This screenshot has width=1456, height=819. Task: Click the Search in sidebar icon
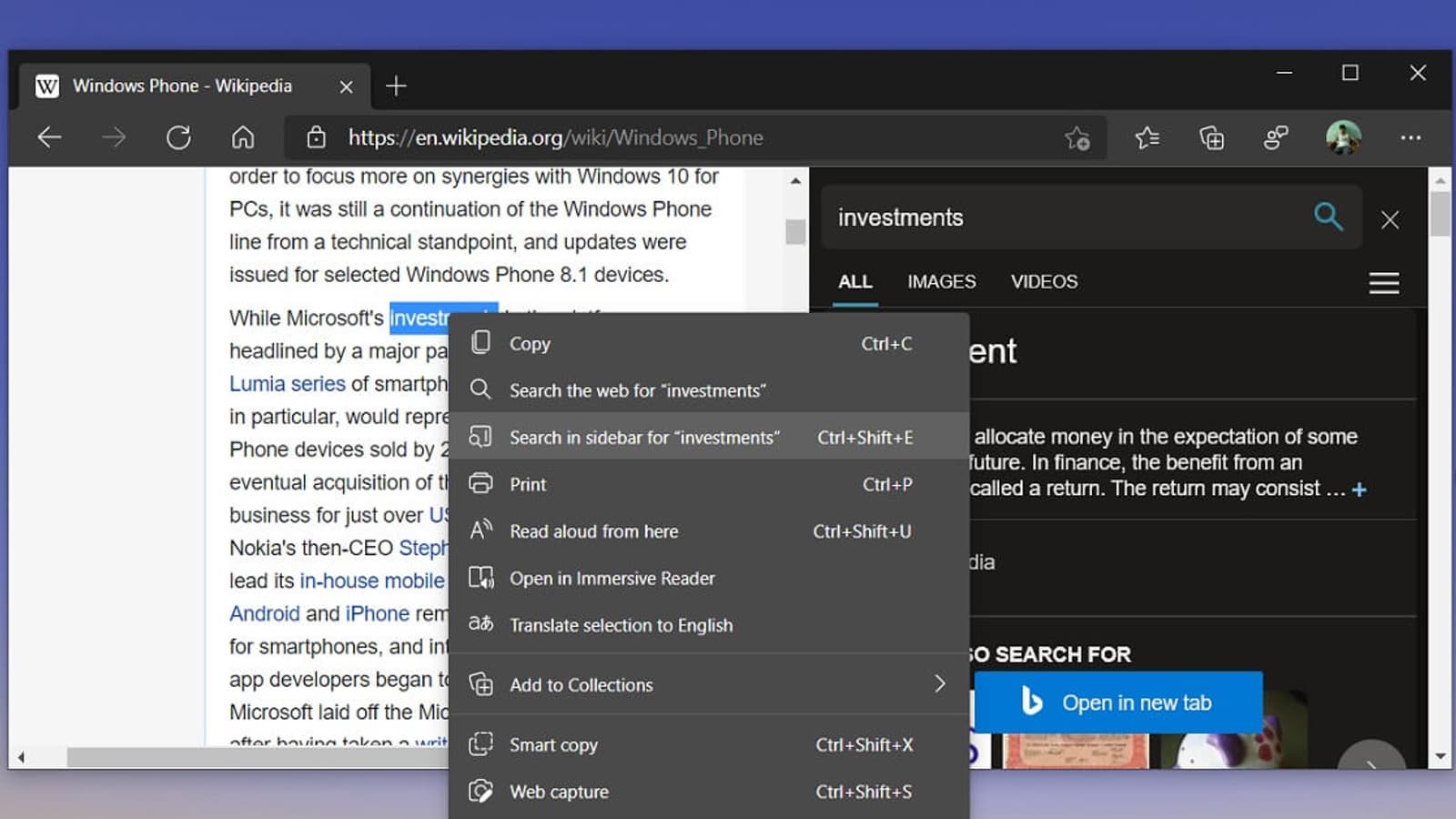[480, 437]
